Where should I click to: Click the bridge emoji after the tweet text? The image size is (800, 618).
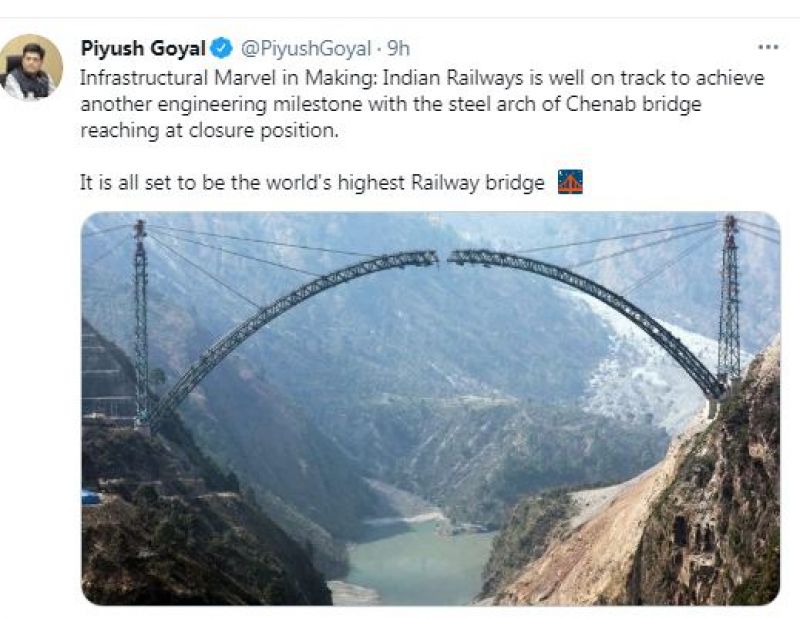(x=570, y=182)
